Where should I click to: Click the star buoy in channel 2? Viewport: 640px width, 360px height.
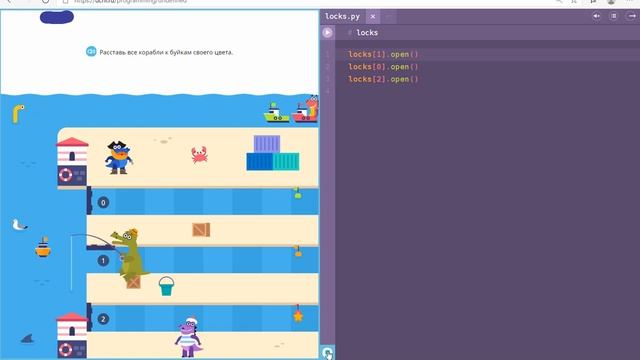pyautogui.click(x=298, y=314)
